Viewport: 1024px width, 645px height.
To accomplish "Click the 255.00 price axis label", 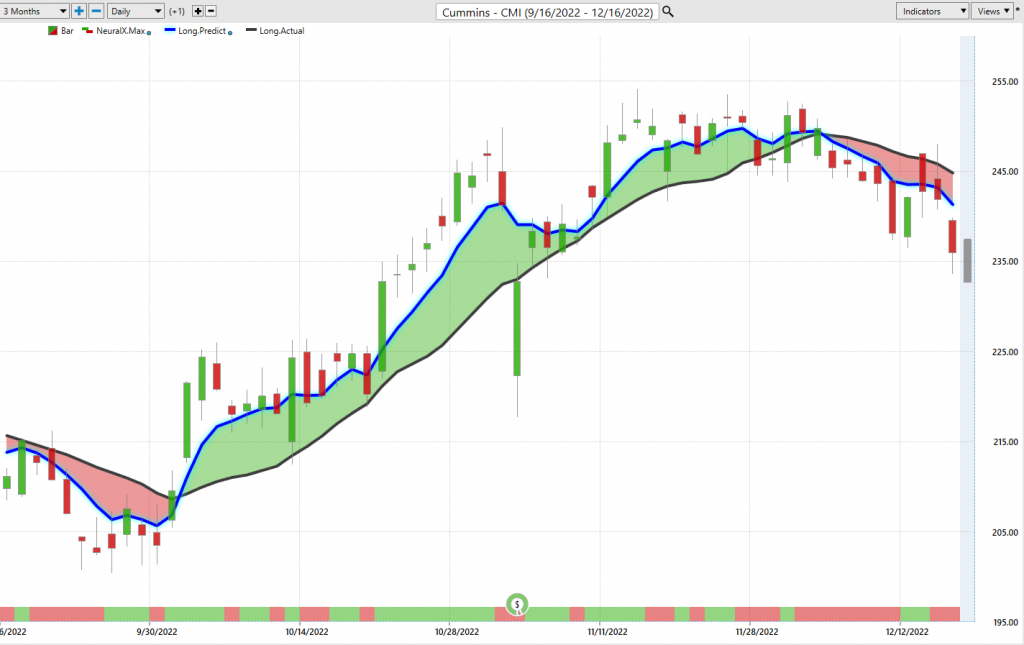I will click(1004, 82).
